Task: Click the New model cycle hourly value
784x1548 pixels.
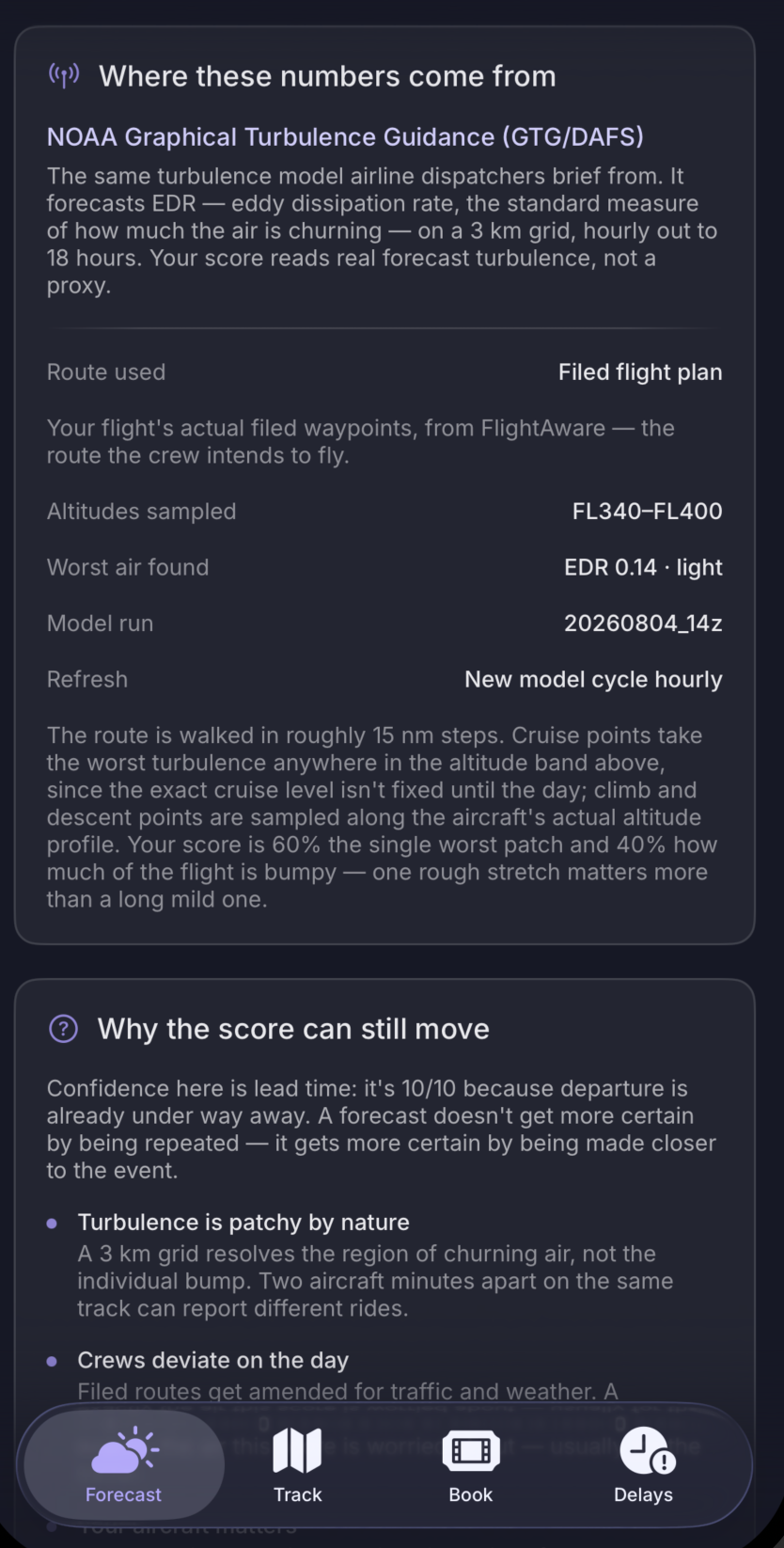Action: [x=593, y=679]
